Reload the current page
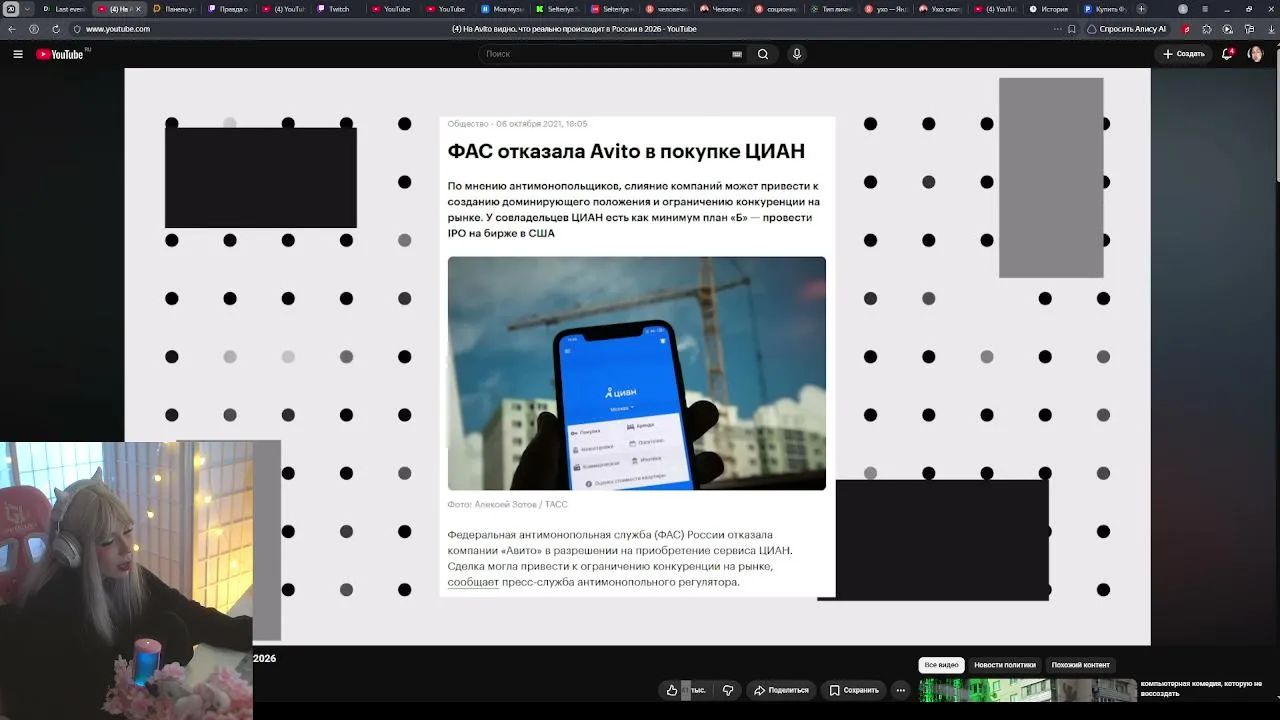The height and width of the screenshot is (720, 1280). pyautogui.click(x=55, y=29)
